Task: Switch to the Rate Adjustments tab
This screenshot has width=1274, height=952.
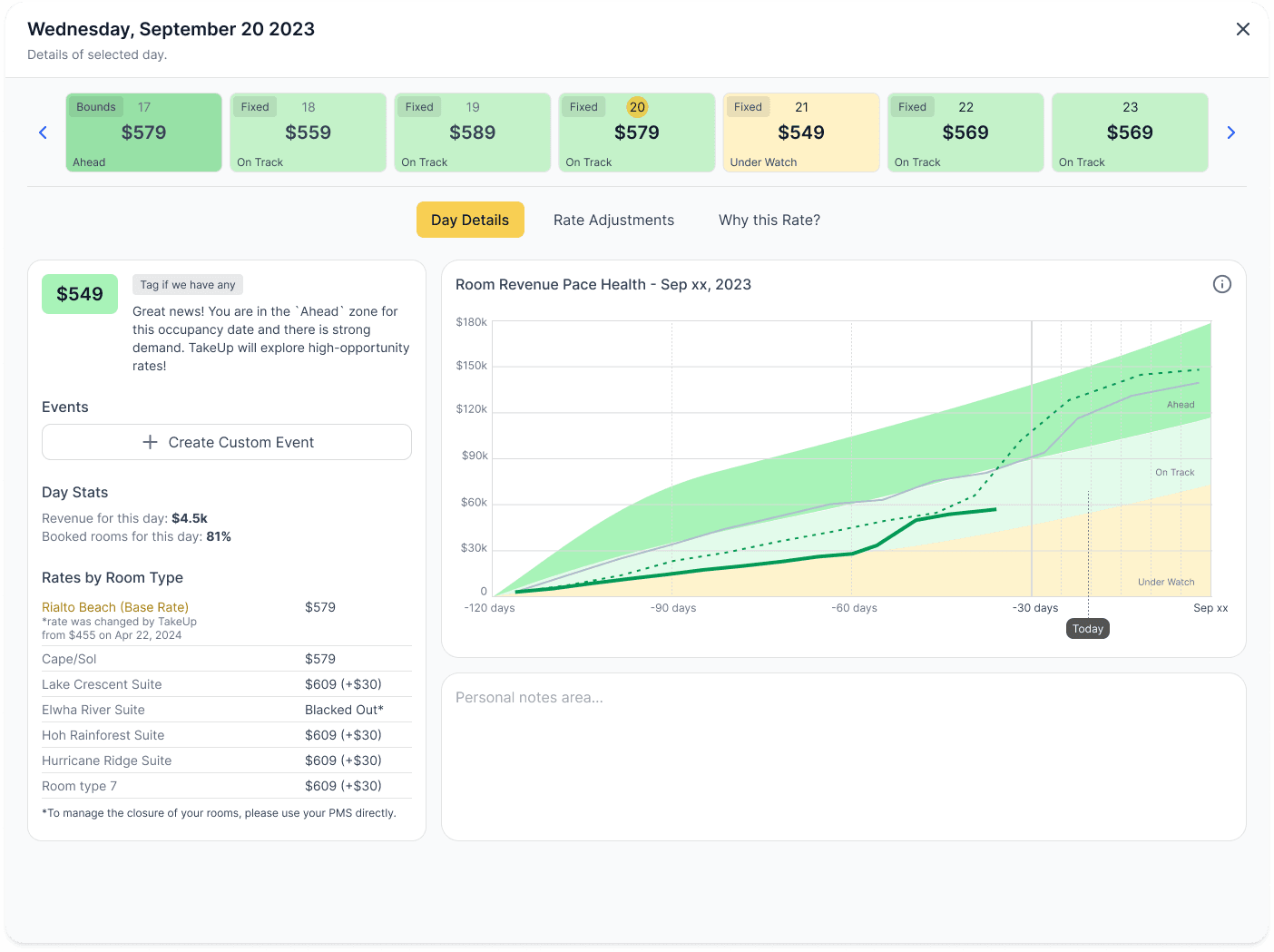Action: [613, 220]
